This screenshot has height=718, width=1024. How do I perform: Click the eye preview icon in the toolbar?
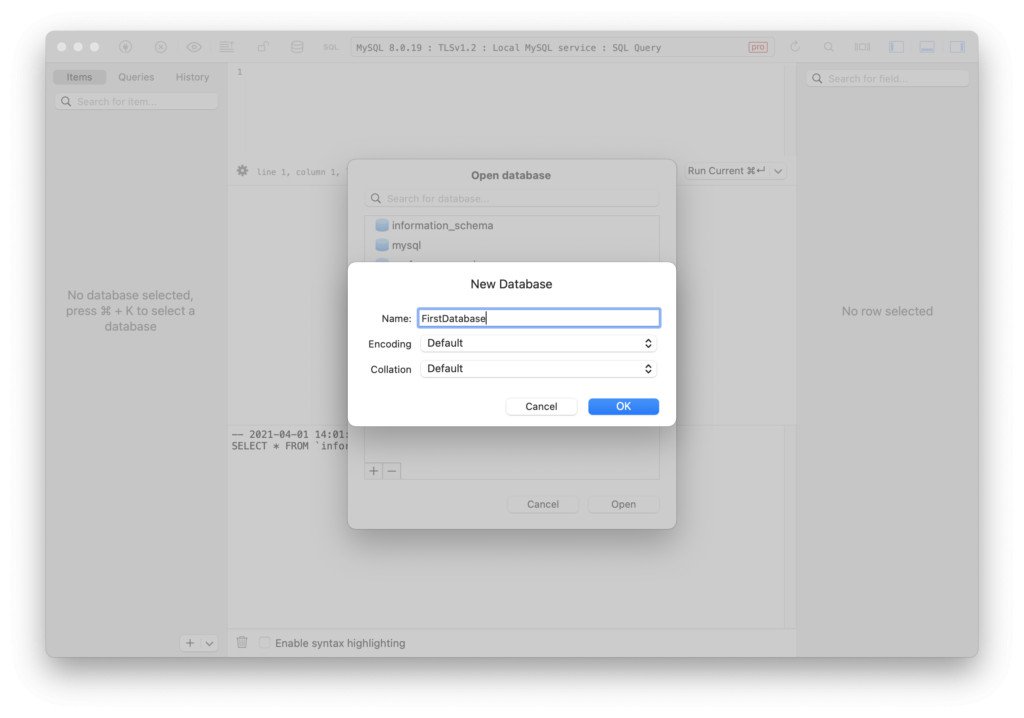193,47
